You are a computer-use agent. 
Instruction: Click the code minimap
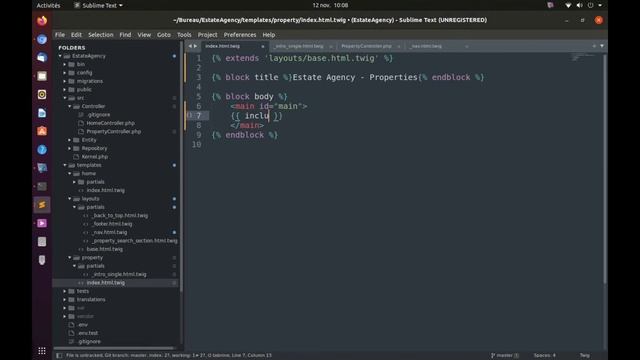pos(583,58)
